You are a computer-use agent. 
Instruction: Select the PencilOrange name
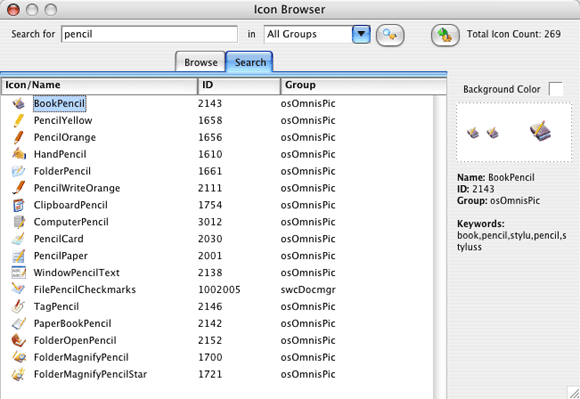tap(65, 138)
